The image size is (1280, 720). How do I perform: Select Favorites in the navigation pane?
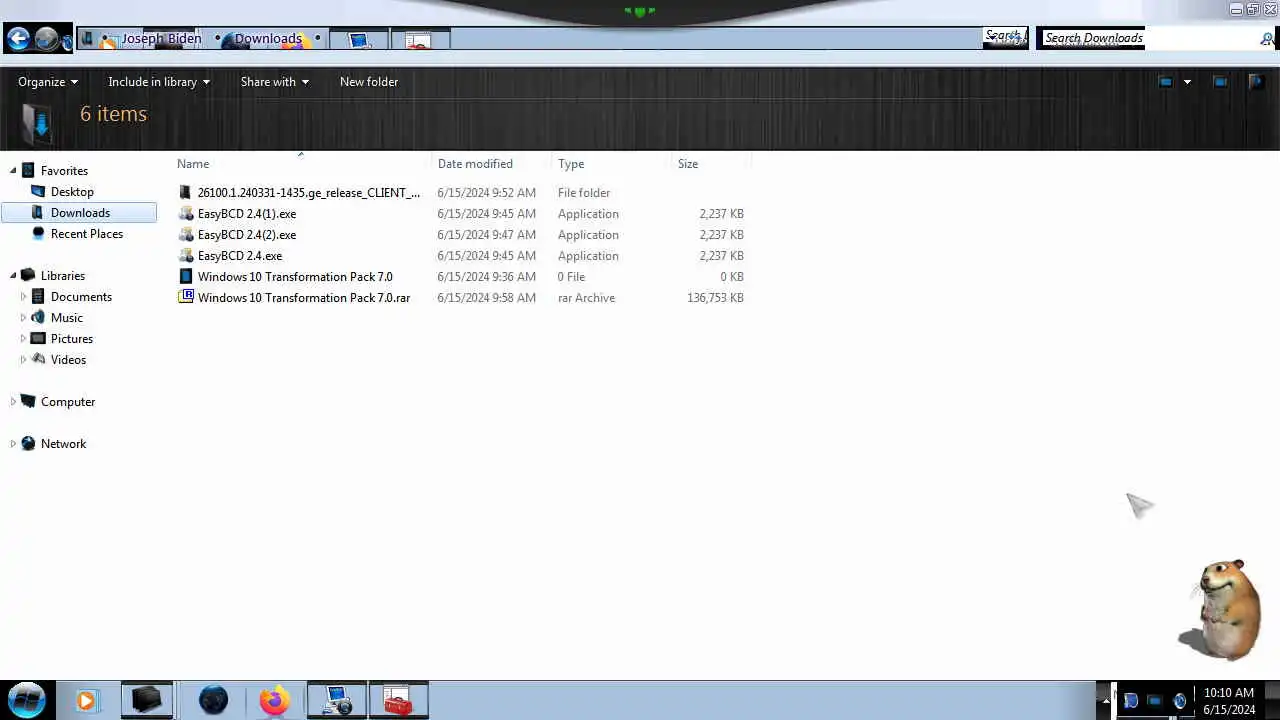64,171
